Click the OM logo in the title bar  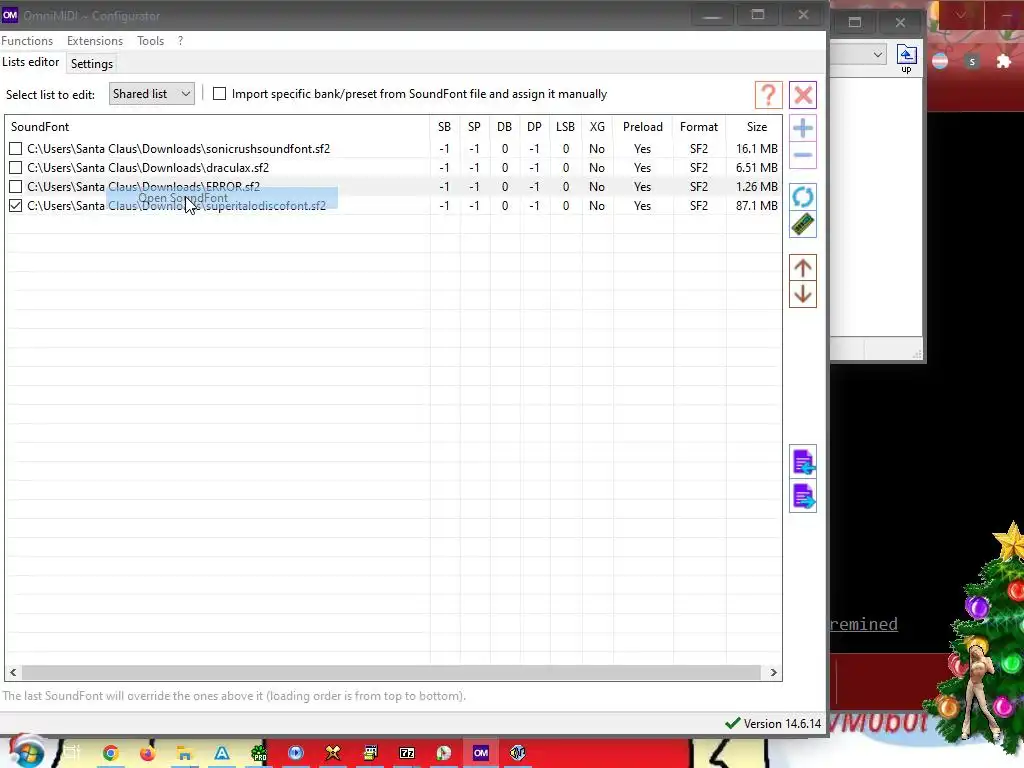coord(10,15)
